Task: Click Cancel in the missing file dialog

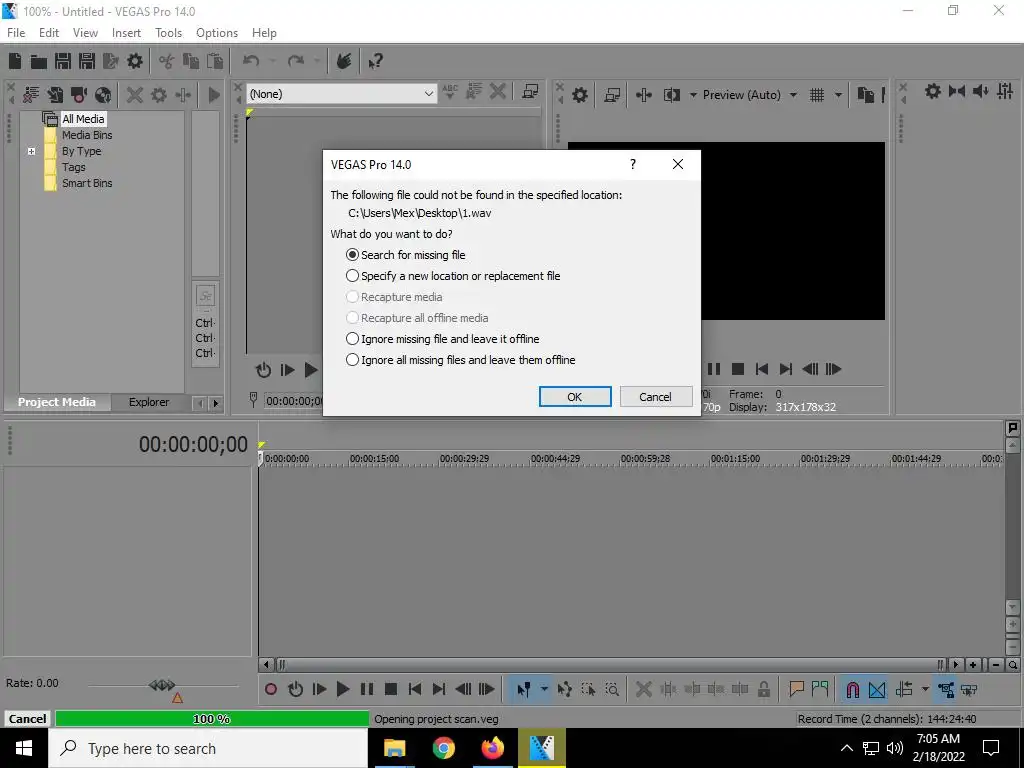Action: tap(656, 396)
